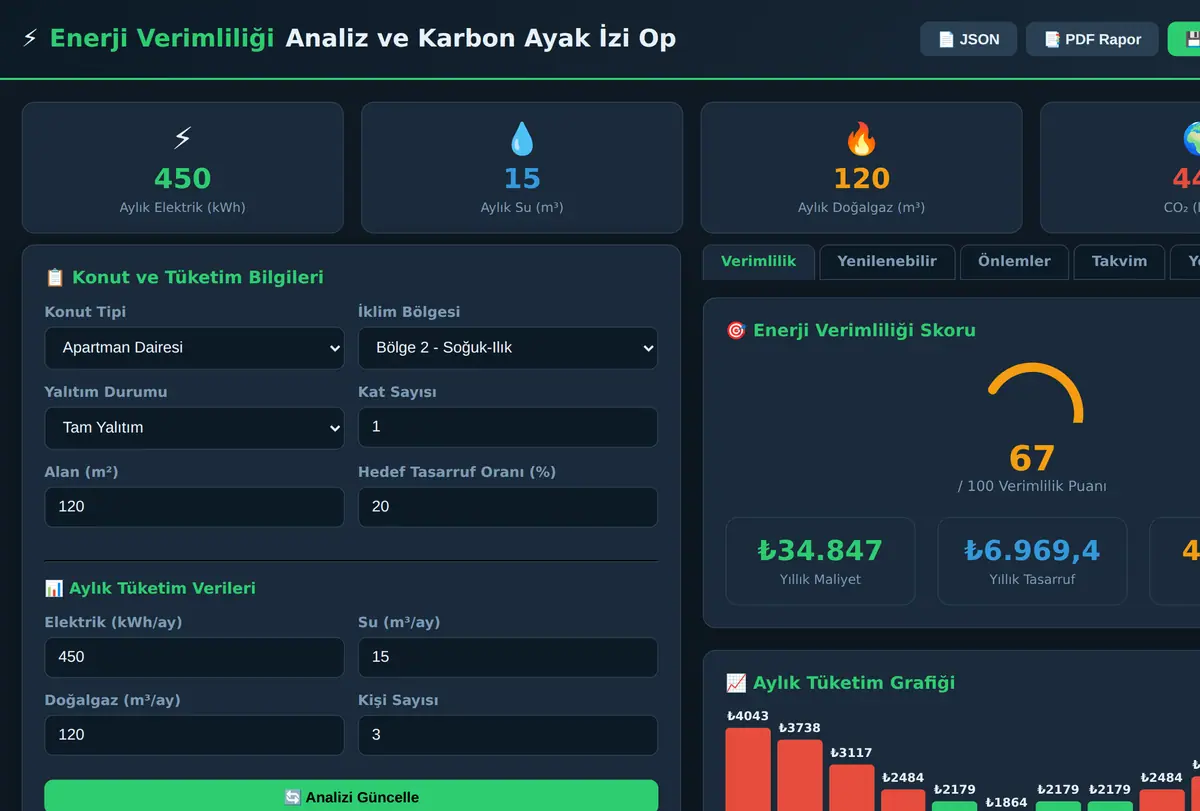Click the flame icon on the natural gas card
Screen dimensions: 1200x811
[861, 138]
